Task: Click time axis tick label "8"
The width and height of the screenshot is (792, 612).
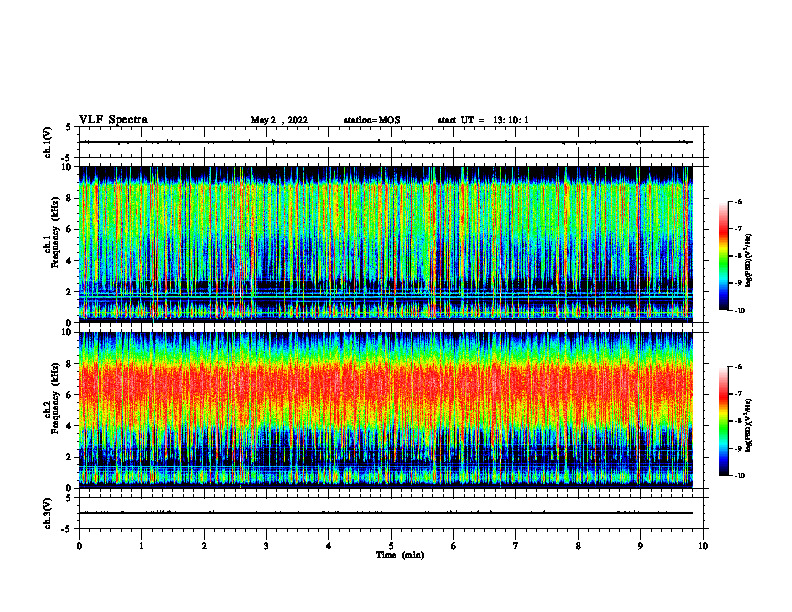Action: click(578, 546)
